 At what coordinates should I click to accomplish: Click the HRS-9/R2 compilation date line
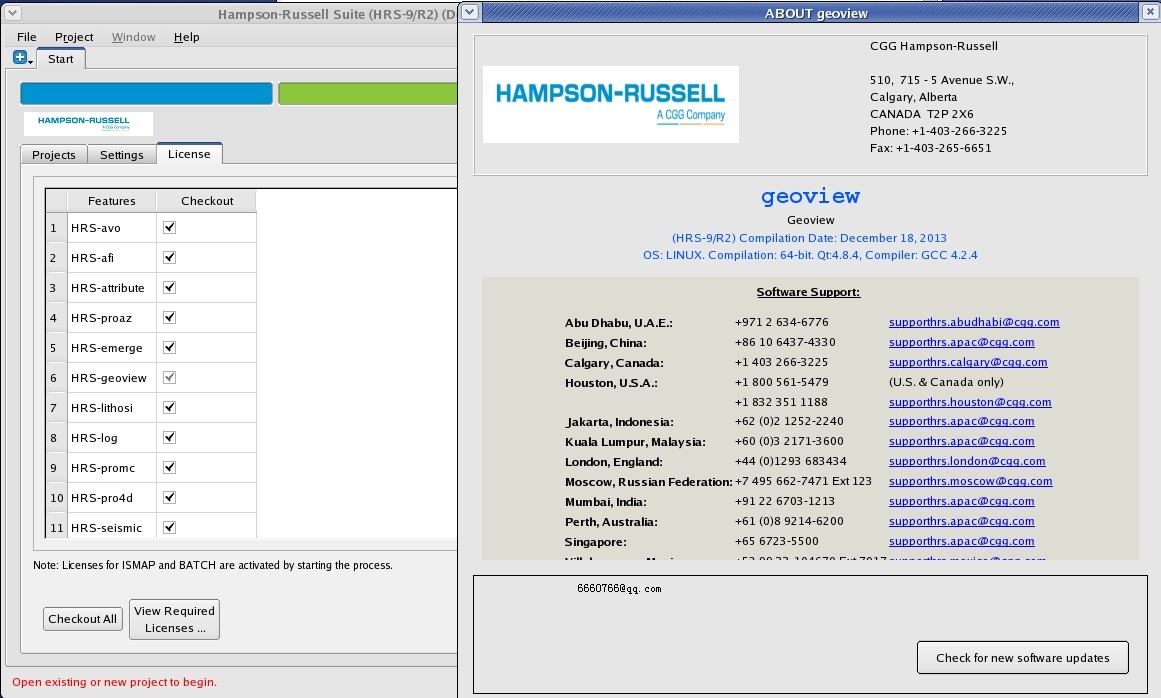[x=809, y=238]
